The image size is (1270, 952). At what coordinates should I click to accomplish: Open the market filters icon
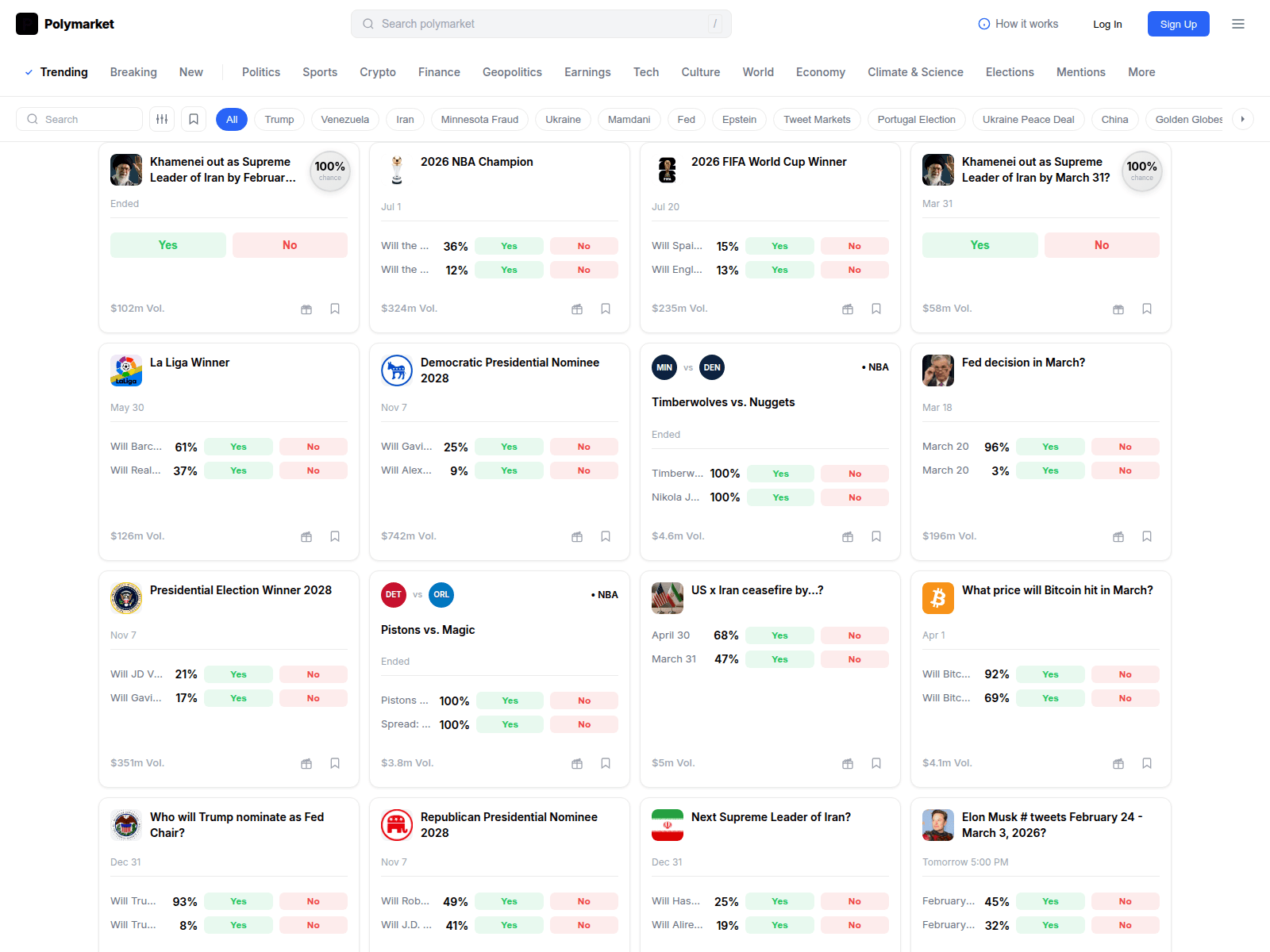point(162,118)
